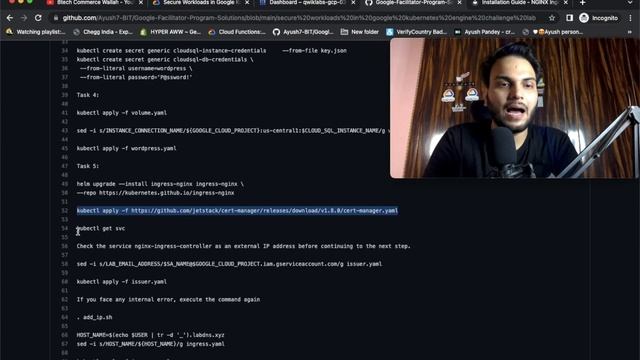
Task: Click the 'sed -i s/HOST_NAME' ingress.yaml line
Action: coord(151,344)
